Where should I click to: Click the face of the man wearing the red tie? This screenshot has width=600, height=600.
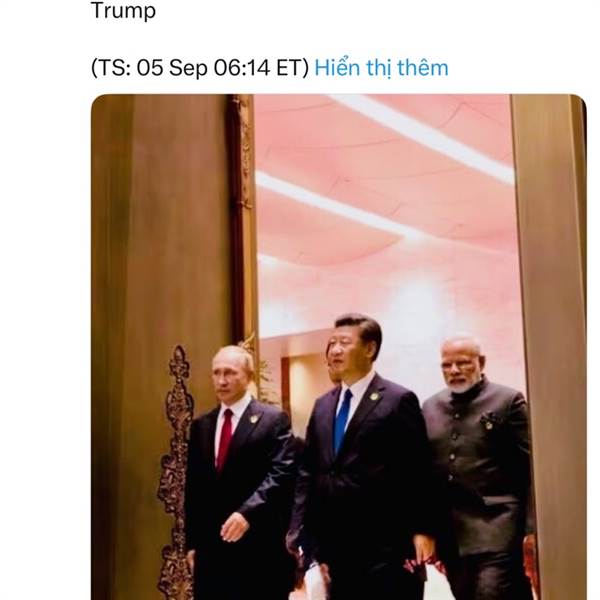[x=230, y=375]
